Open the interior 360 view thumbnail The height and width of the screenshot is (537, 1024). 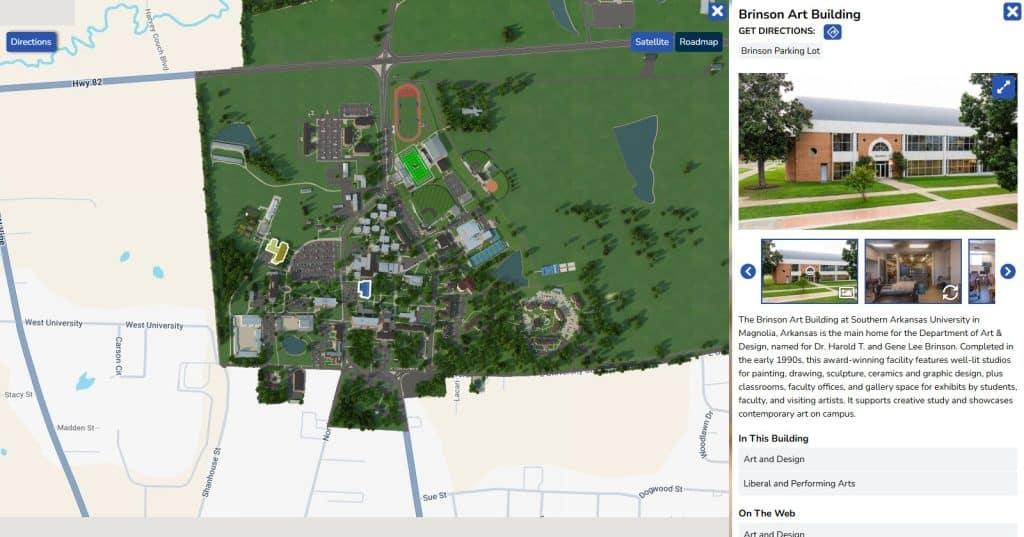[x=913, y=271]
